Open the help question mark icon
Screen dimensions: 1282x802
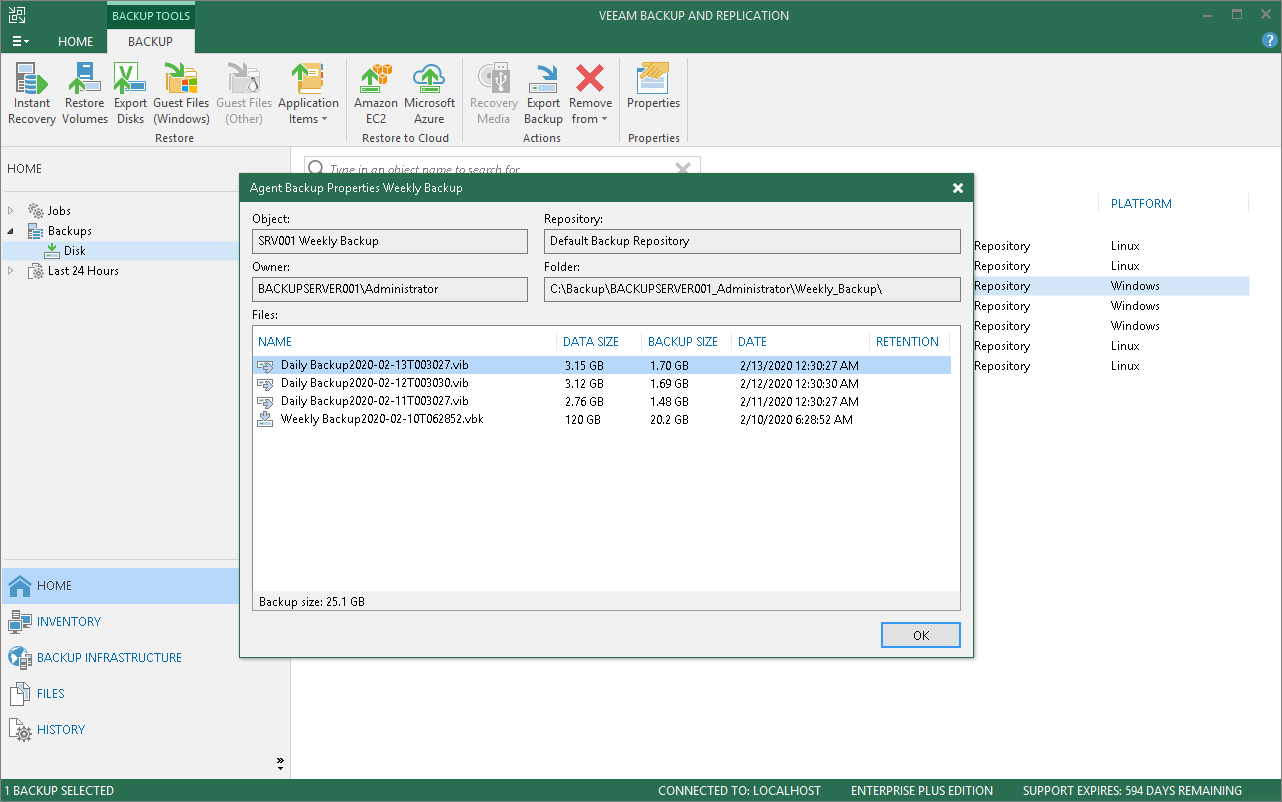[1270, 40]
